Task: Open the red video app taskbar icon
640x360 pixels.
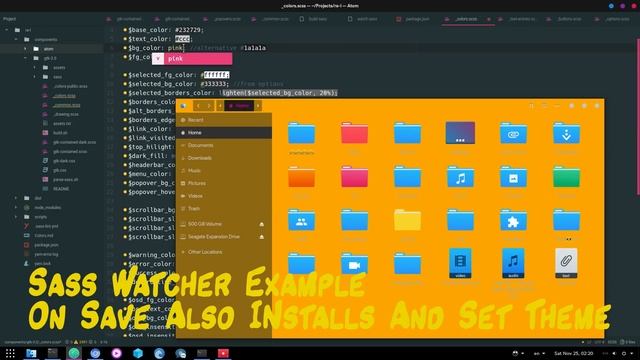Action: tap(223, 353)
